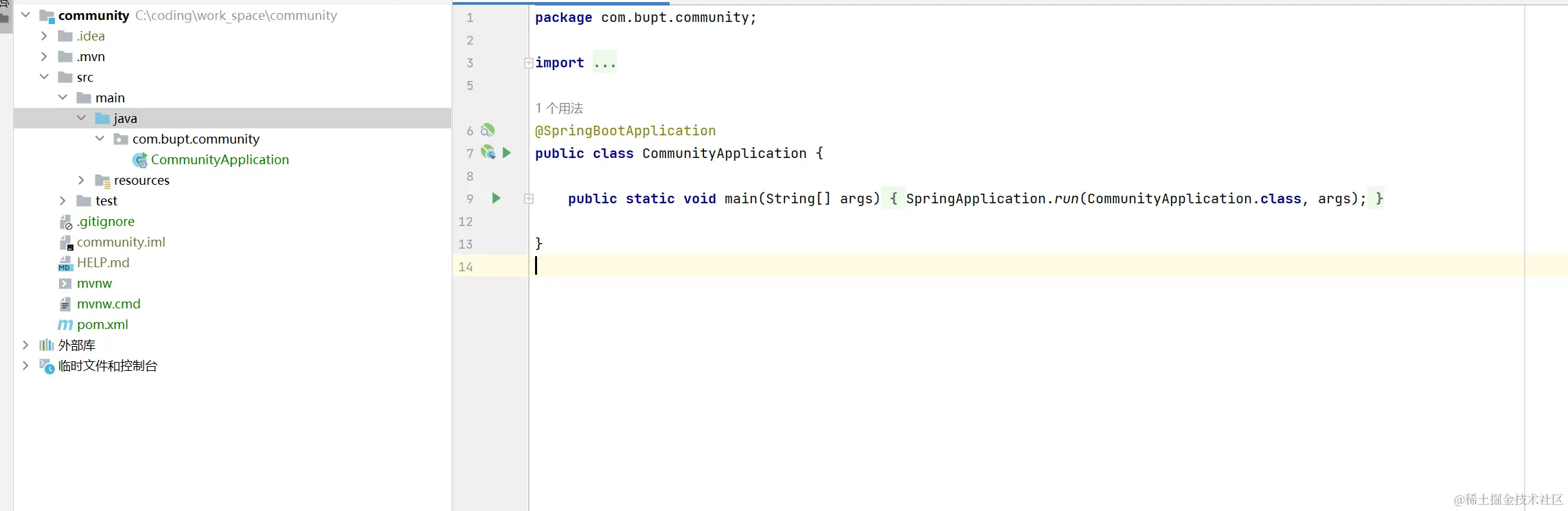Expand the resources folder
1568x511 pixels.
81,179
